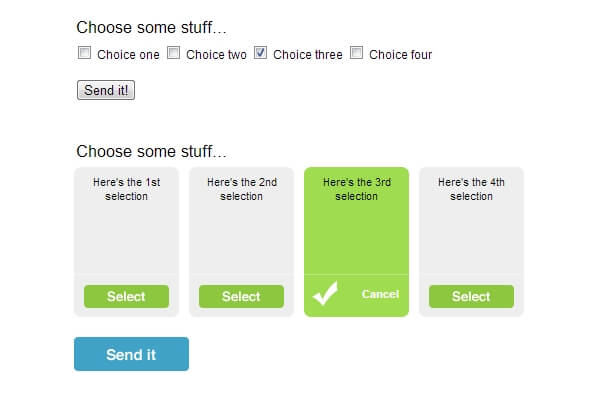Check the Choice one checkbox

85,53
